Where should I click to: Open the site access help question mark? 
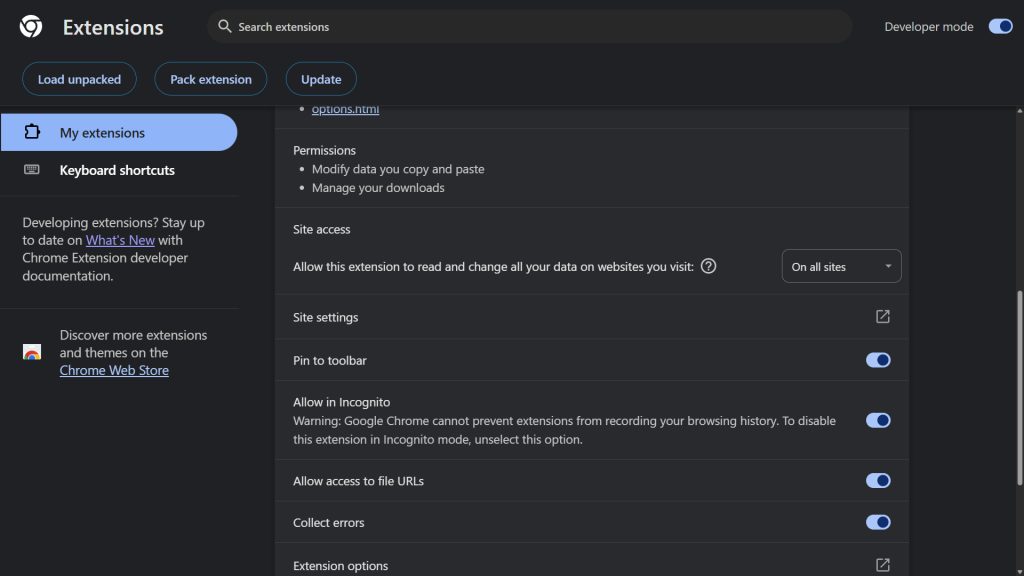point(709,266)
